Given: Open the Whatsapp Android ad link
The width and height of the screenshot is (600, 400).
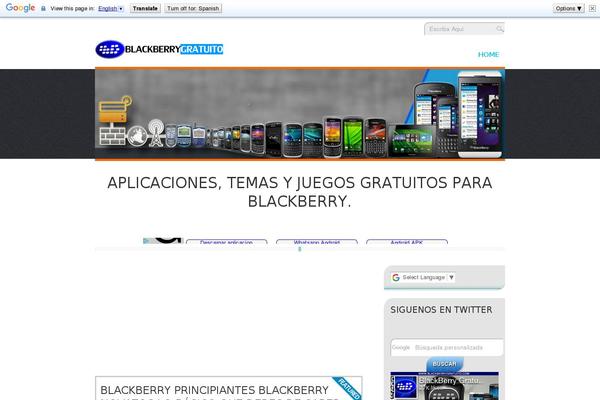Looking at the screenshot, I should pyautogui.click(x=317, y=242).
